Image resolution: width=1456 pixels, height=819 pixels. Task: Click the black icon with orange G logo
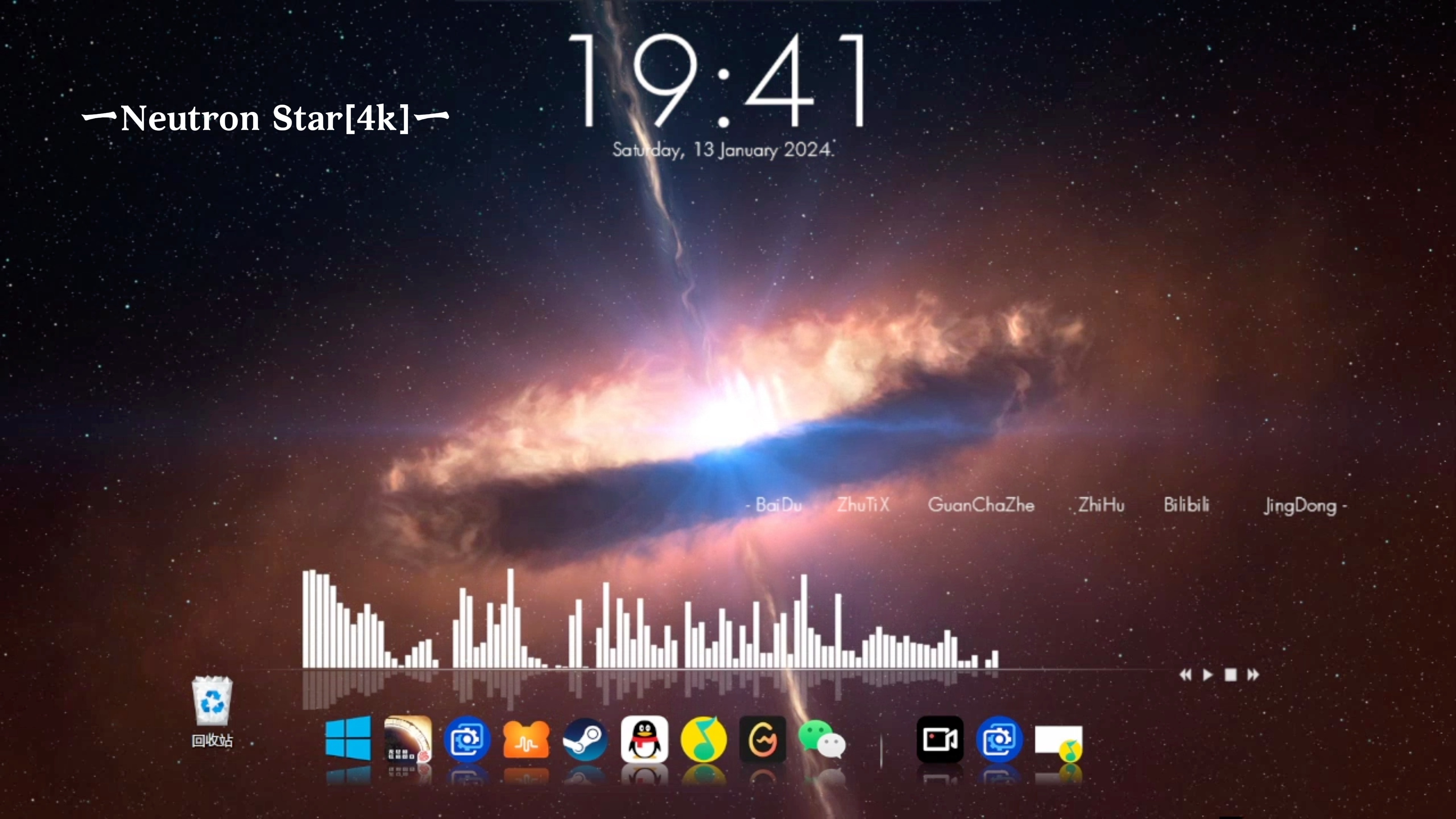click(763, 739)
